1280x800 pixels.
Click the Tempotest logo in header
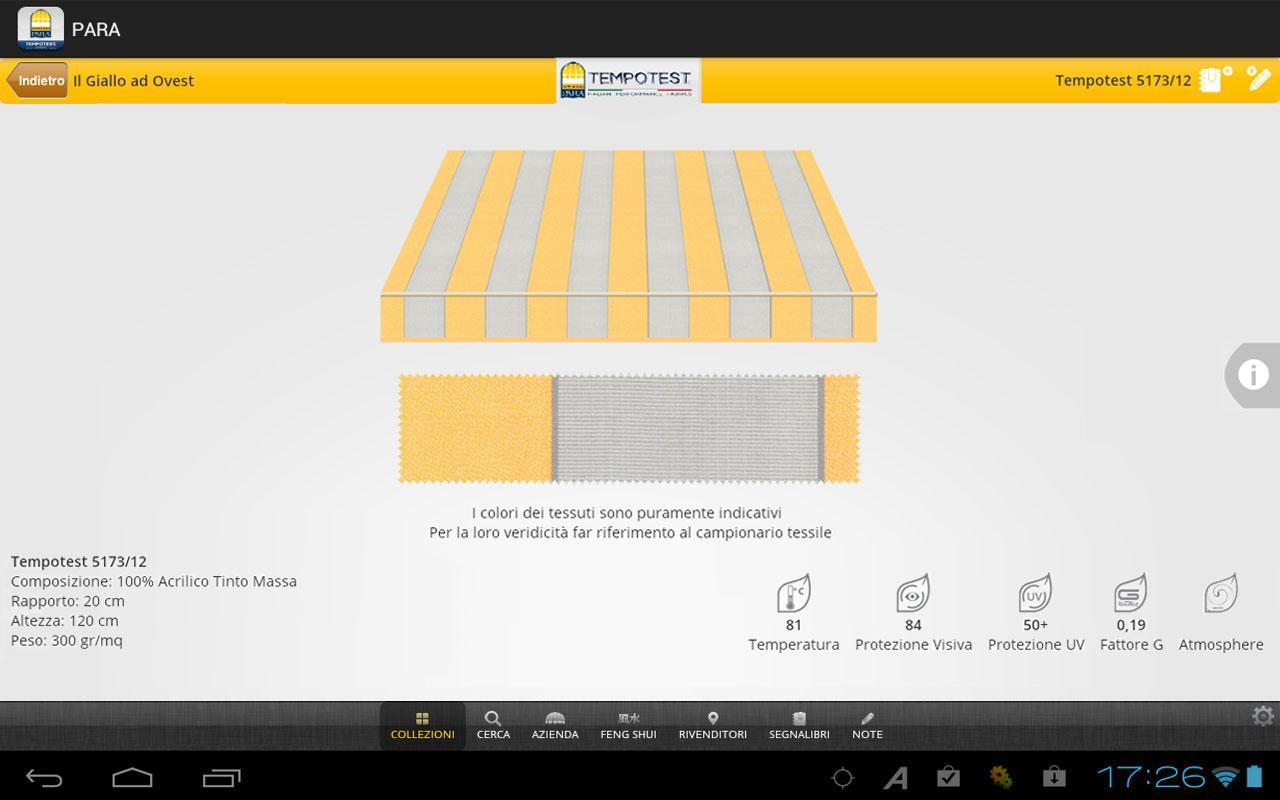point(628,80)
